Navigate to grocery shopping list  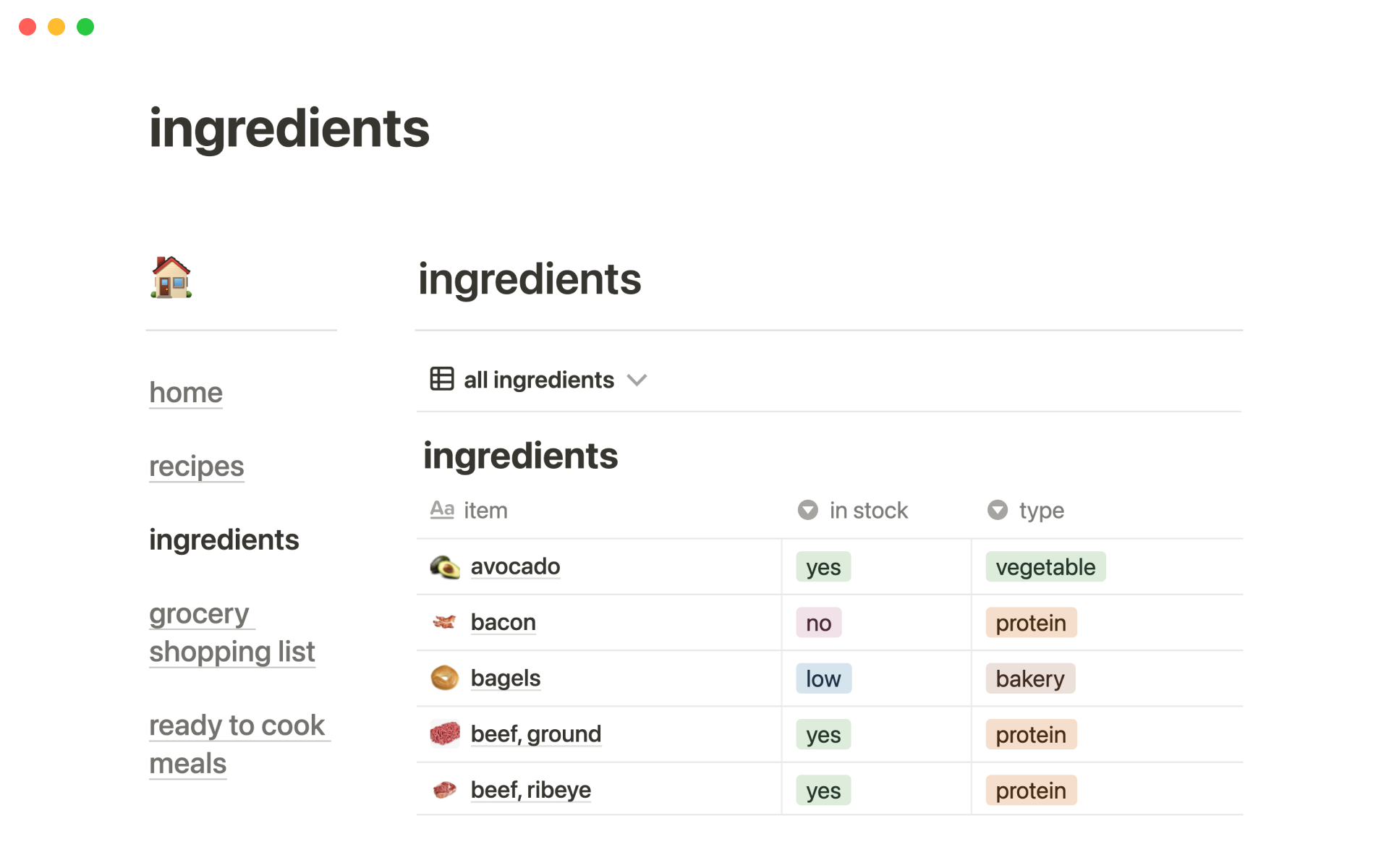[231, 633]
